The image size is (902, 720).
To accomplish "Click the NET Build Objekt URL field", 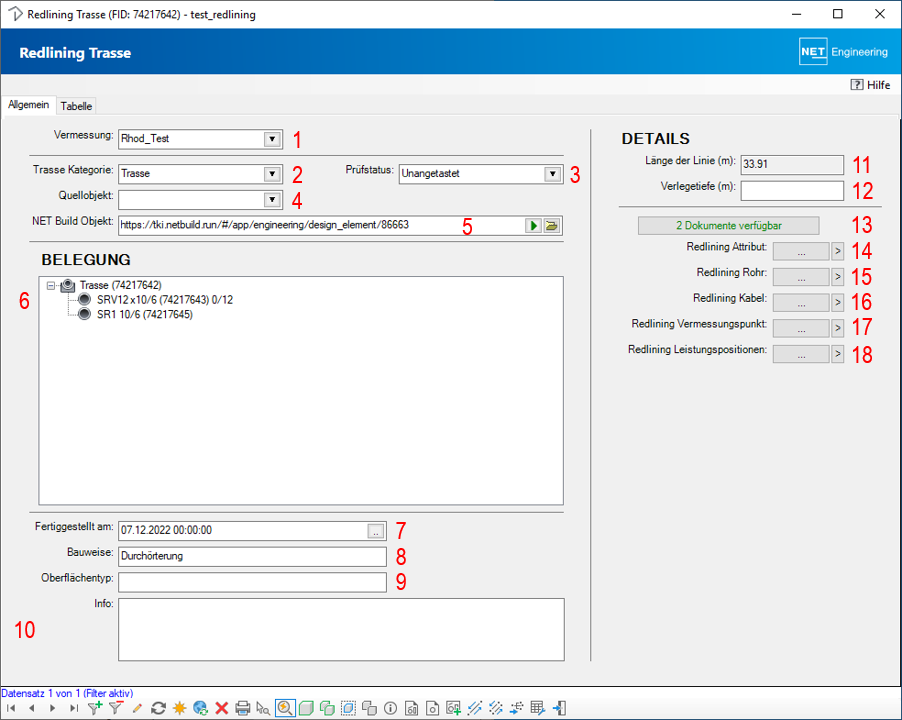I will coord(321,225).
